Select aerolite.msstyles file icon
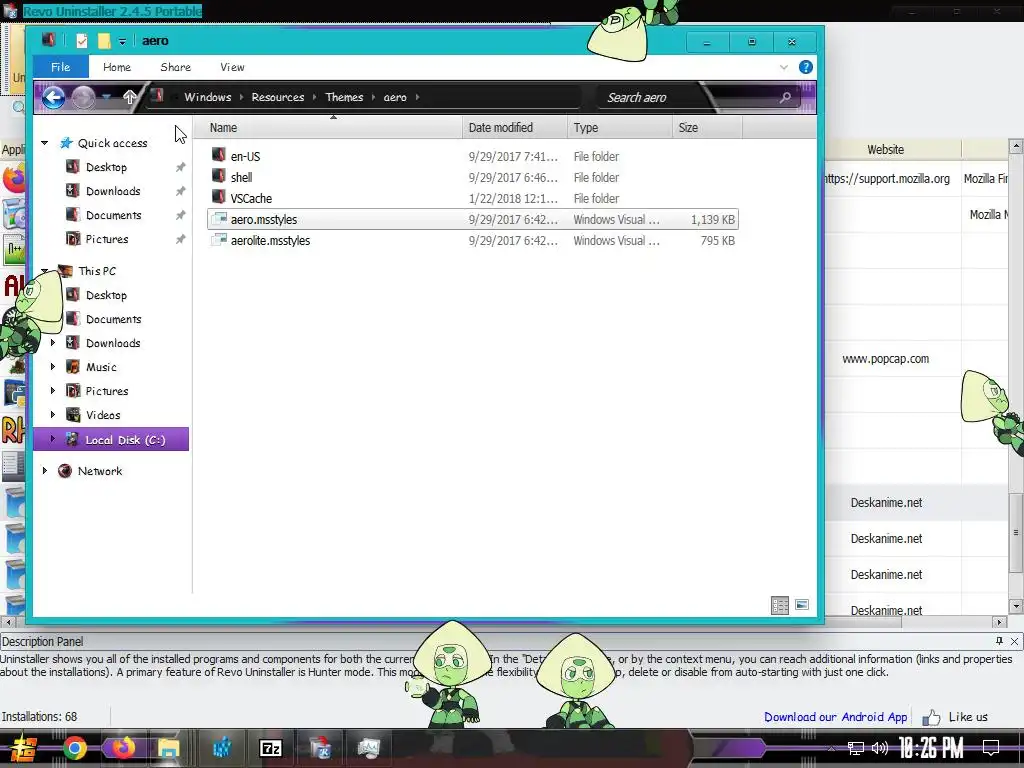The height and width of the screenshot is (768, 1024). tap(219, 240)
